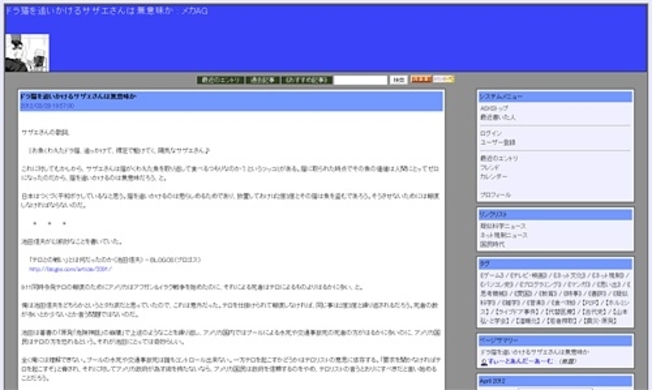The image size is (652, 390).
Task: Click the サザエさんの歌詞 opening line
Action: tap(45, 133)
